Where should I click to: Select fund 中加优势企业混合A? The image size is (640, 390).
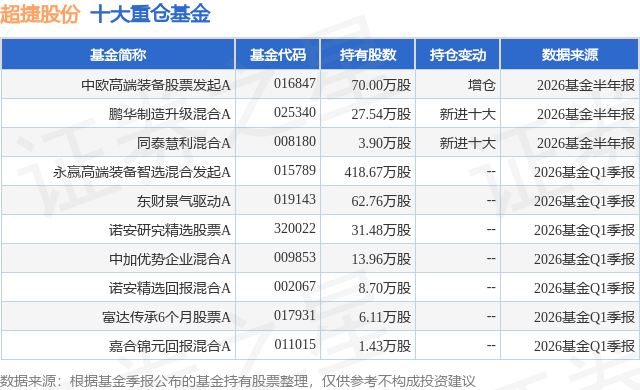pos(170,259)
